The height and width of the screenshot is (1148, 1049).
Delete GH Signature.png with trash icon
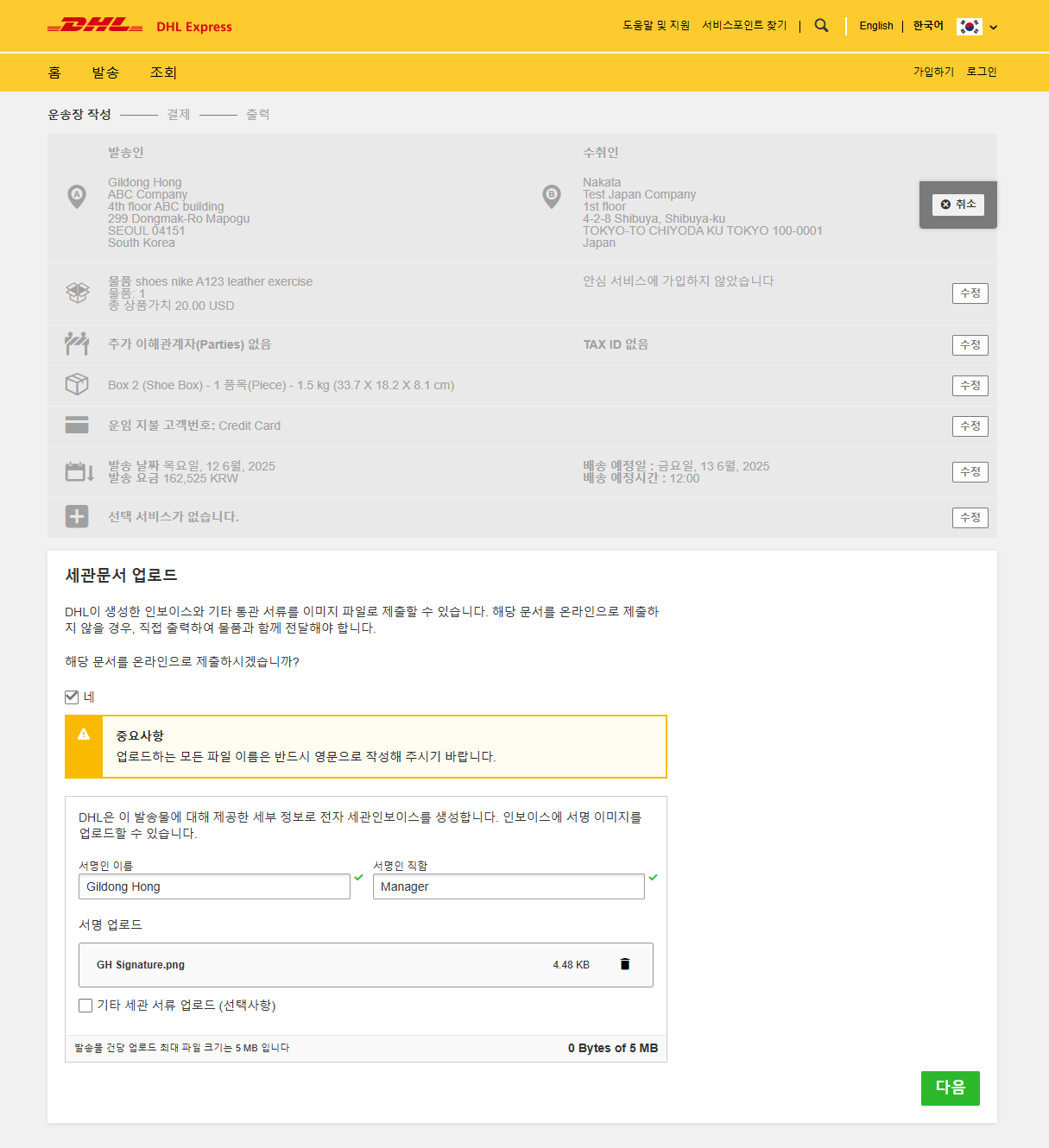pyautogui.click(x=625, y=964)
